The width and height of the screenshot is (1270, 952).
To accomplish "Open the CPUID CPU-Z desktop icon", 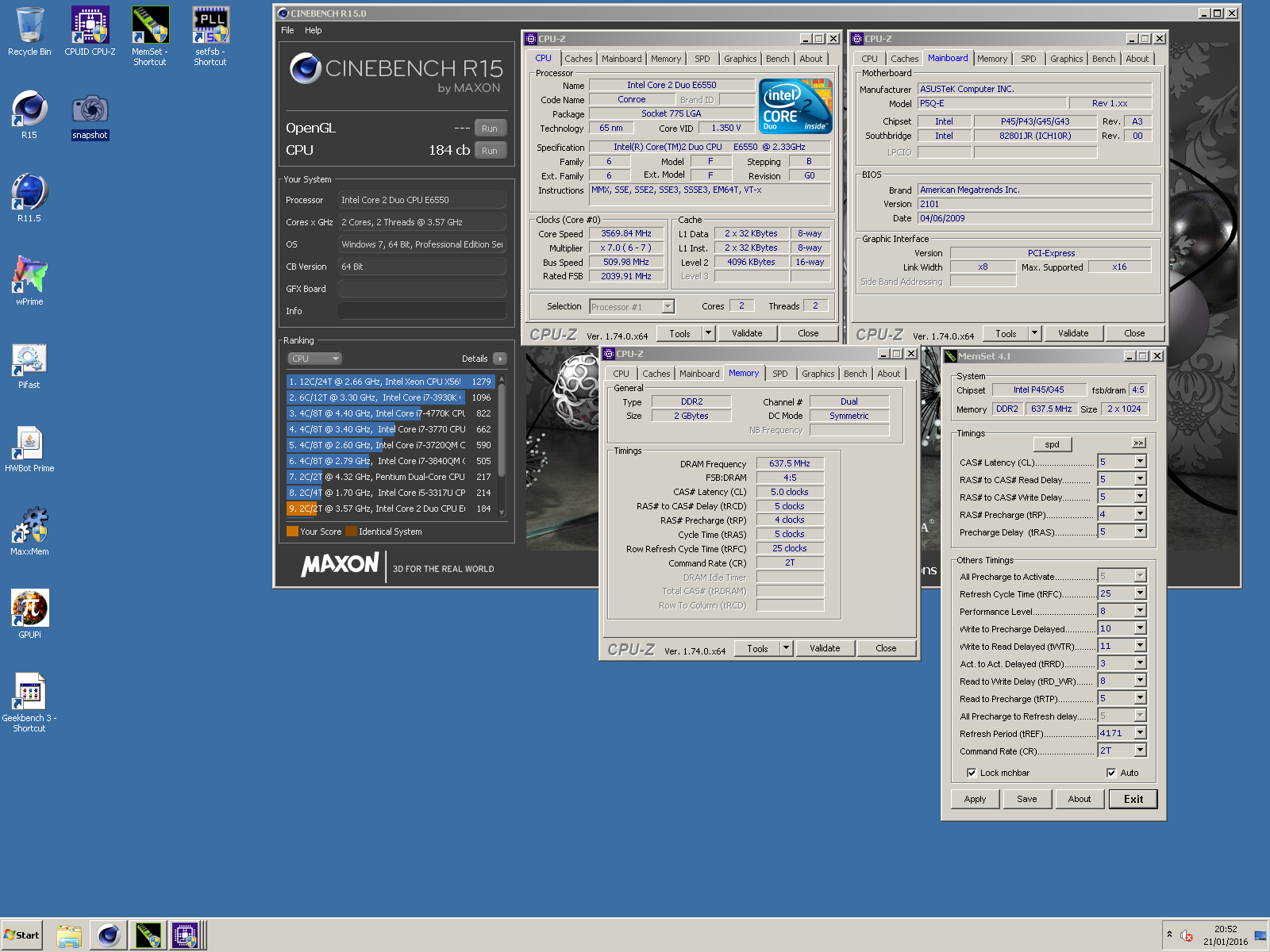I will [x=90, y=32].
